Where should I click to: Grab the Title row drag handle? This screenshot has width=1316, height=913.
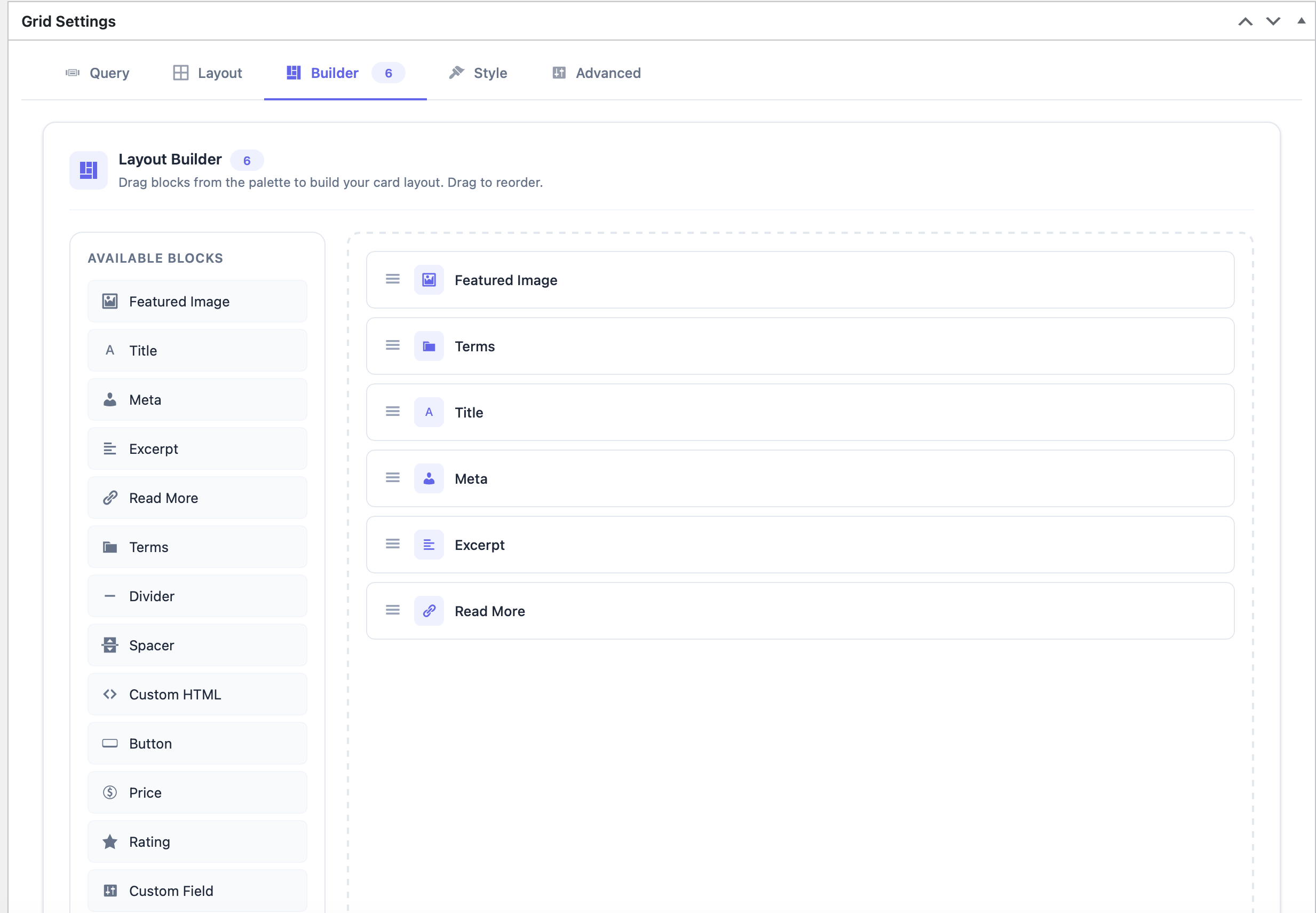[393, 411]
